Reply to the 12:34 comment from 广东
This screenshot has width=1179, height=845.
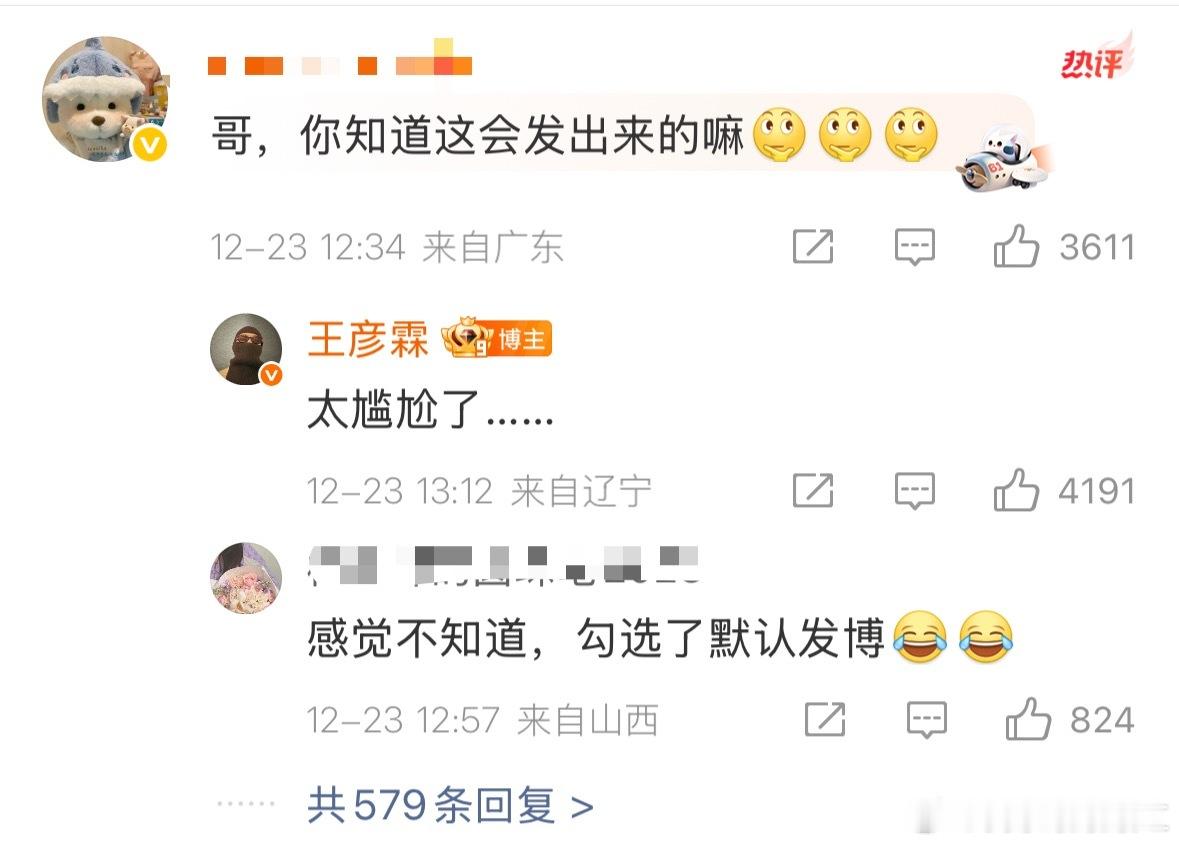tap(914, 247)
